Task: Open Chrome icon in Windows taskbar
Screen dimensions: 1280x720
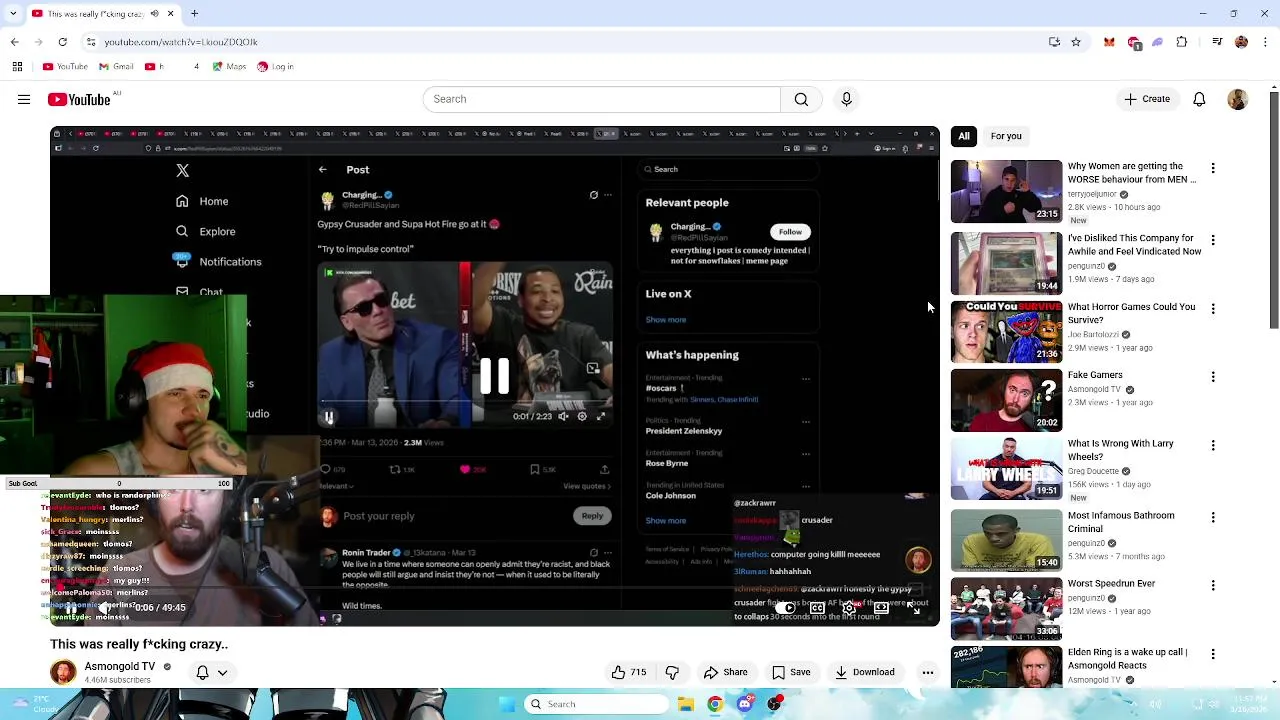Action: coord(715,704)
